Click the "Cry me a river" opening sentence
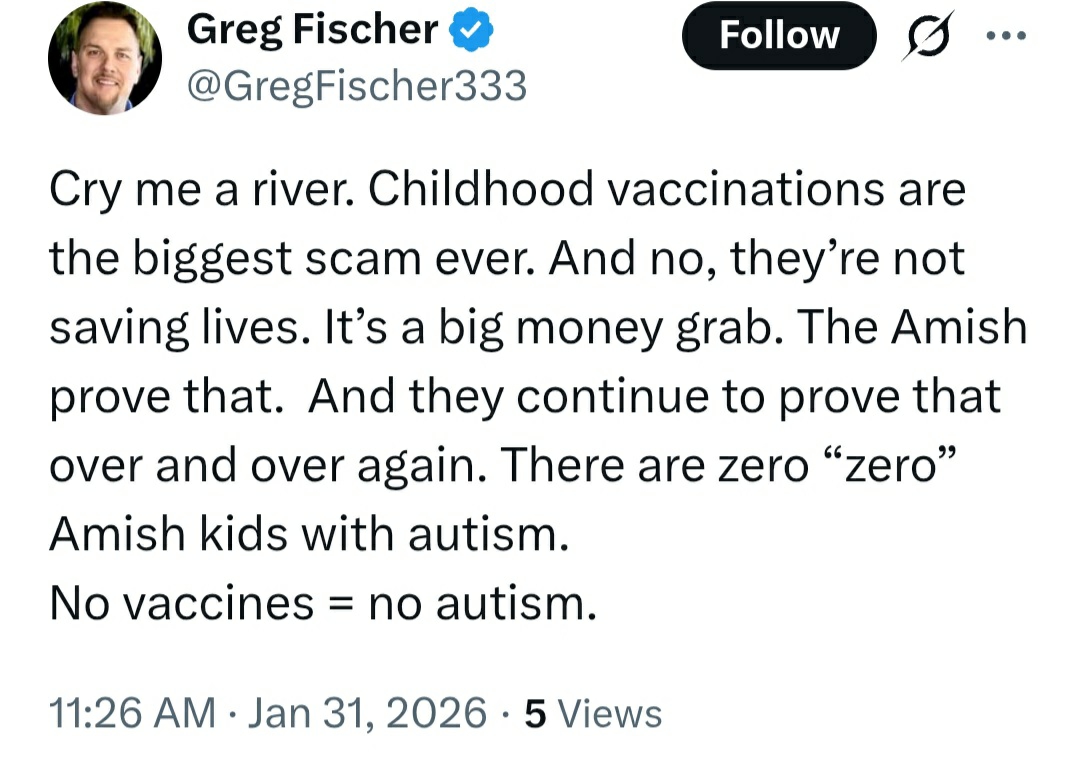Image resolution: width=1080 pixels, height=768 pixels. 195,190
